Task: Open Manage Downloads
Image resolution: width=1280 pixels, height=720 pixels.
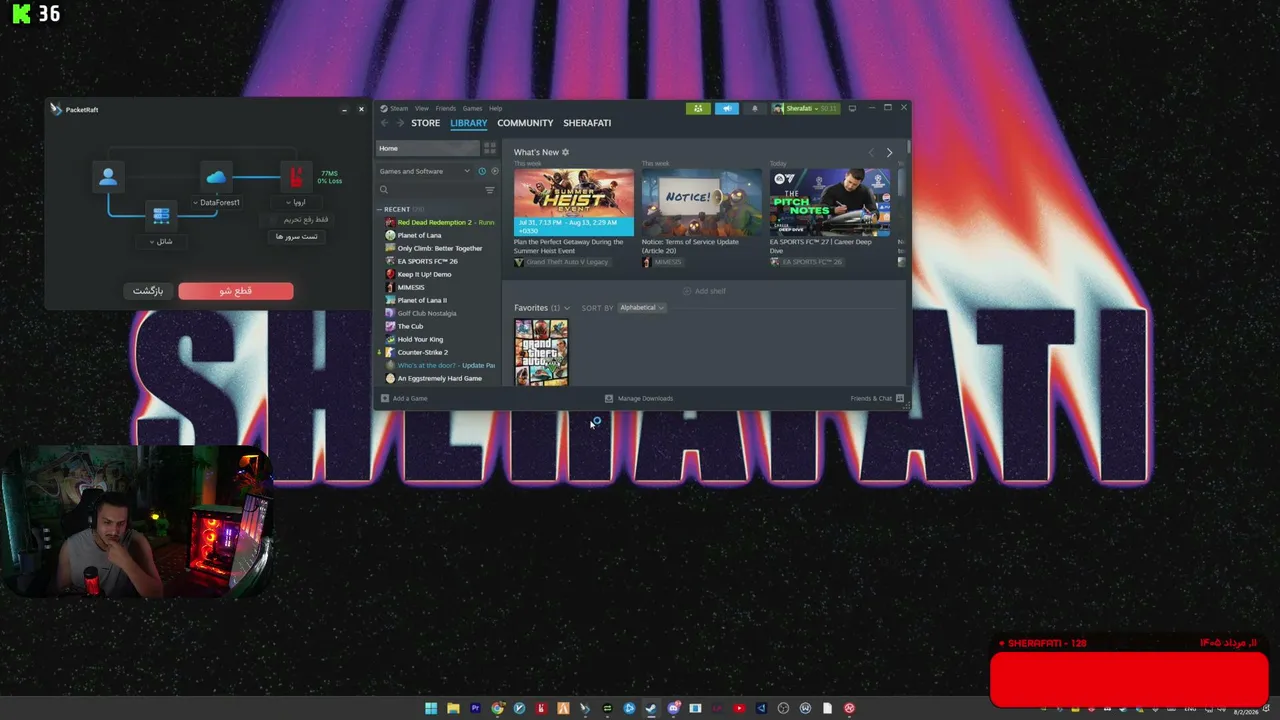Action: pyautogui.click(x=638, y=398)
